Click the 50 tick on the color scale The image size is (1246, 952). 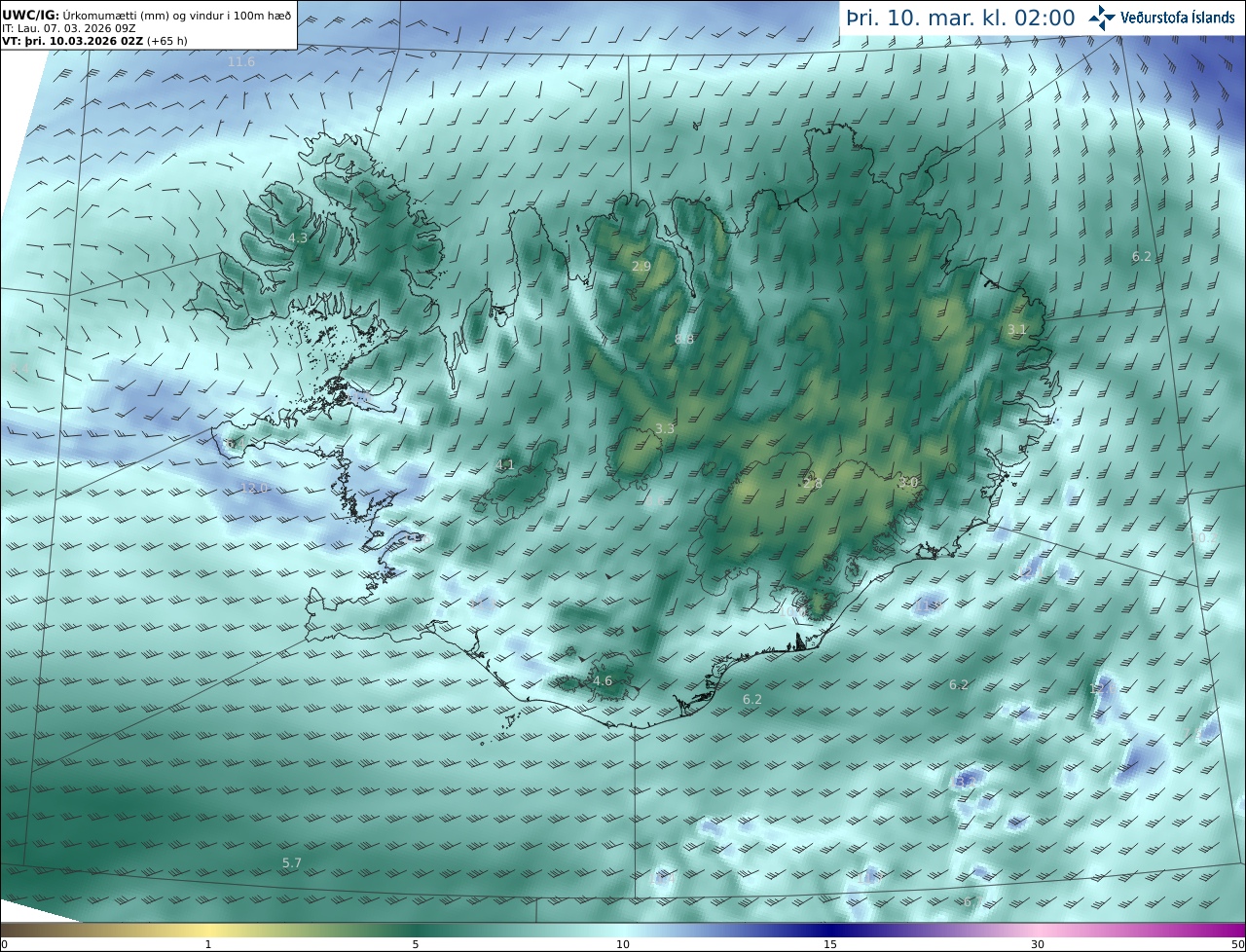point(1238,944)
